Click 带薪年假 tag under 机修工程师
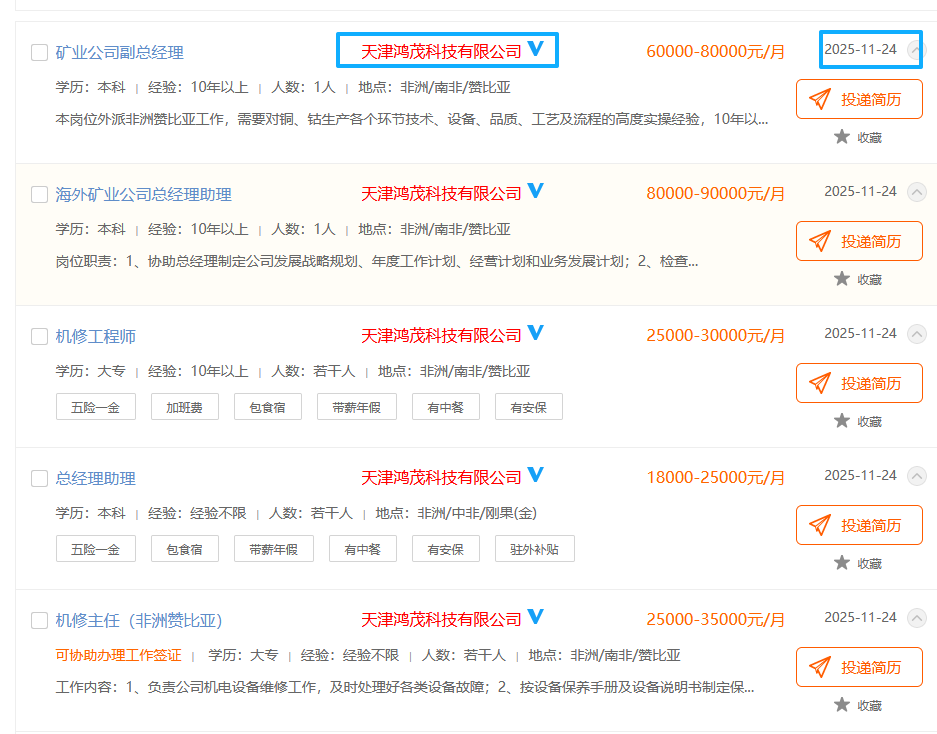937x734 pixels. (357, 407)
